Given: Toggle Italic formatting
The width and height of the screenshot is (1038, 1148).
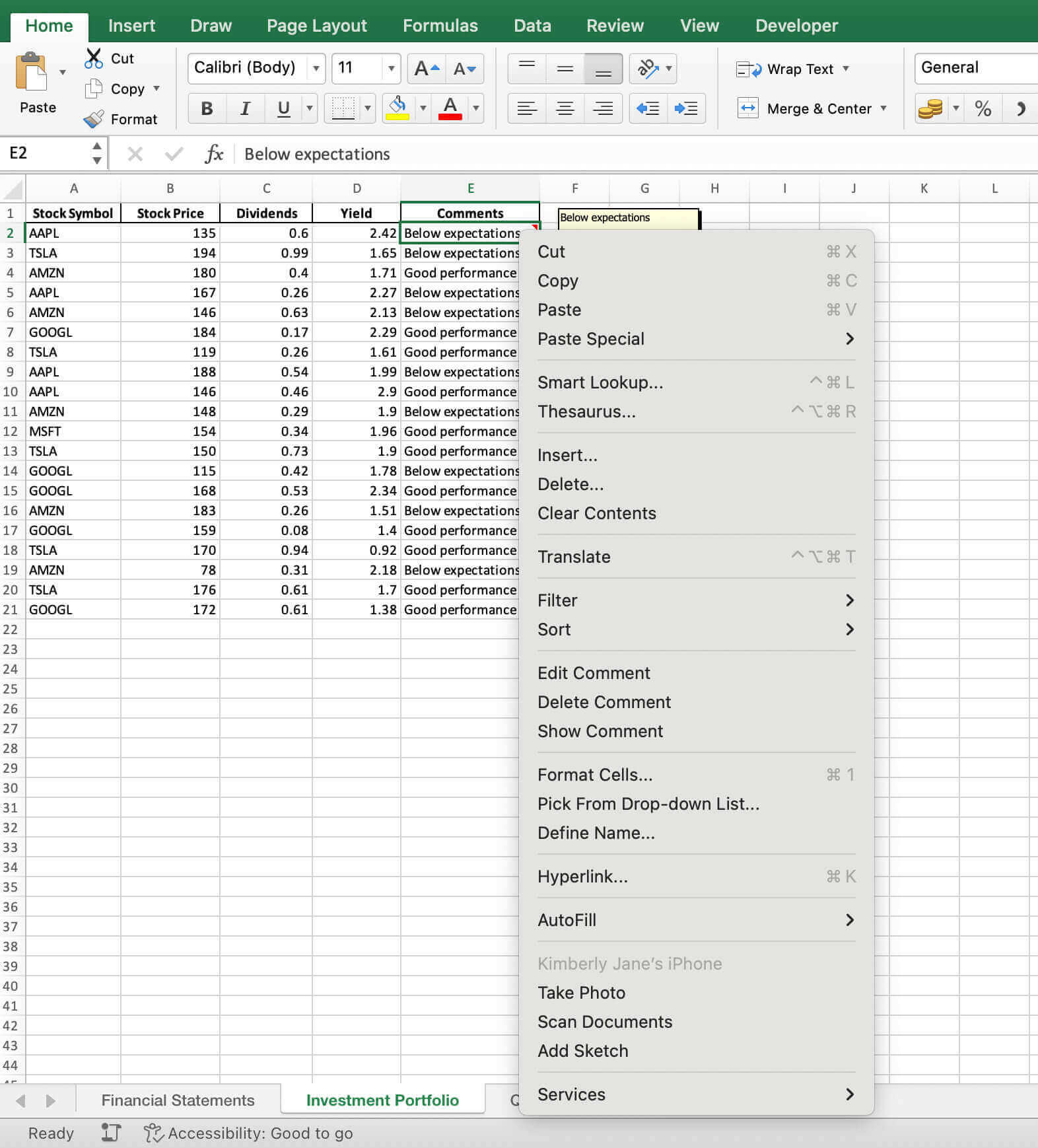Looking at the screenshot, I should [x=245, y=108].
